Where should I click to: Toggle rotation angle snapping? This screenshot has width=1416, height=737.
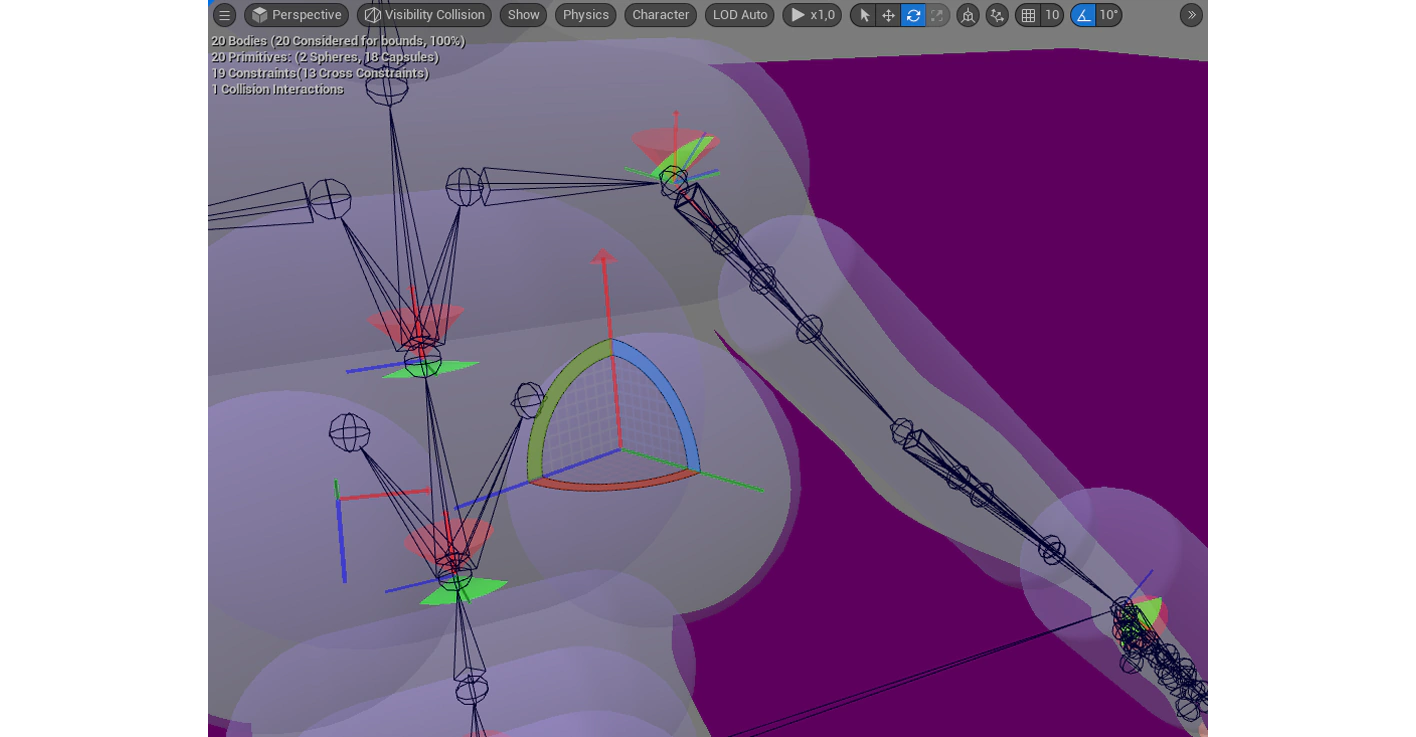tap(1083, 15)
